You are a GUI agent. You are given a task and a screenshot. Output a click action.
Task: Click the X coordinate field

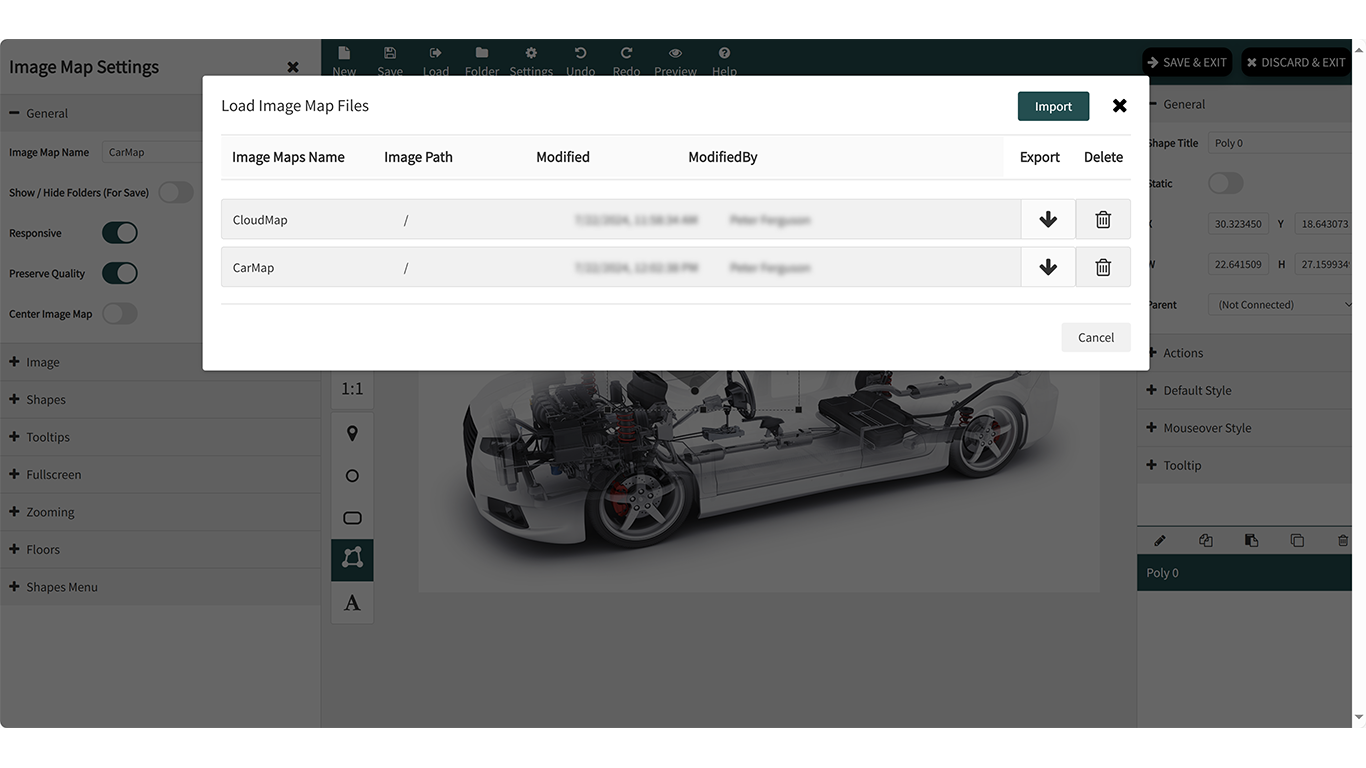click(1238, 224)
